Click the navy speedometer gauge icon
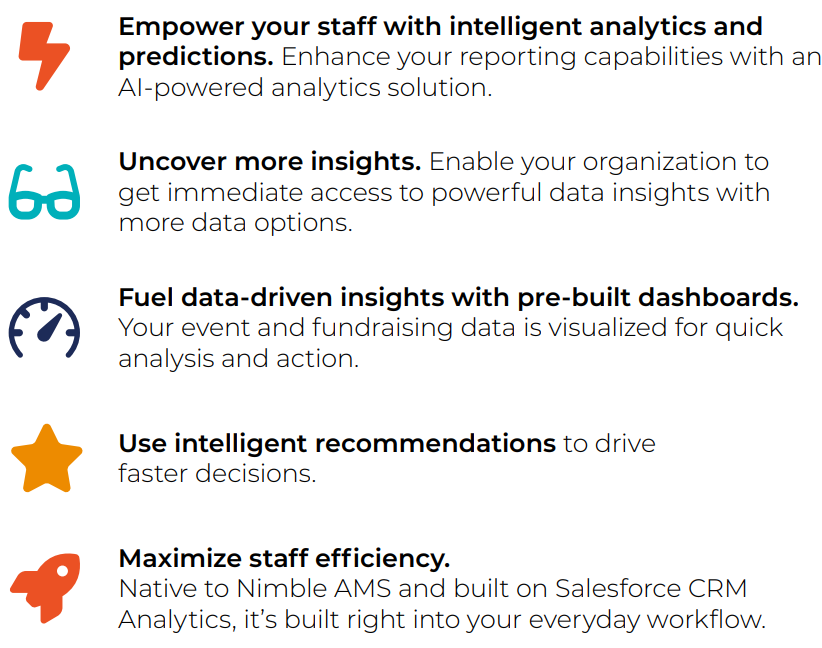822x648 pixels. (x=44, y=328)
